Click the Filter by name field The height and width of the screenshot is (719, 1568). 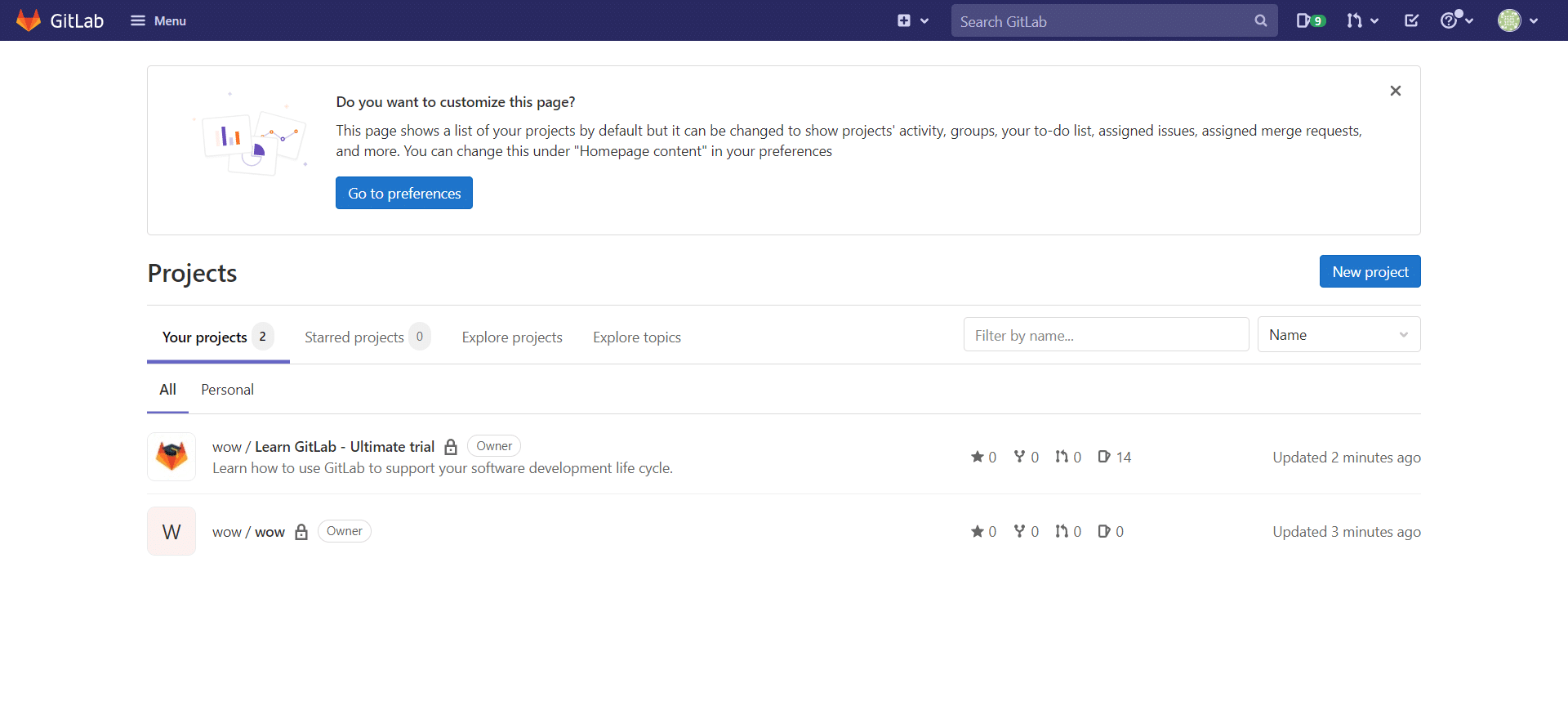tap(1107, 334)
